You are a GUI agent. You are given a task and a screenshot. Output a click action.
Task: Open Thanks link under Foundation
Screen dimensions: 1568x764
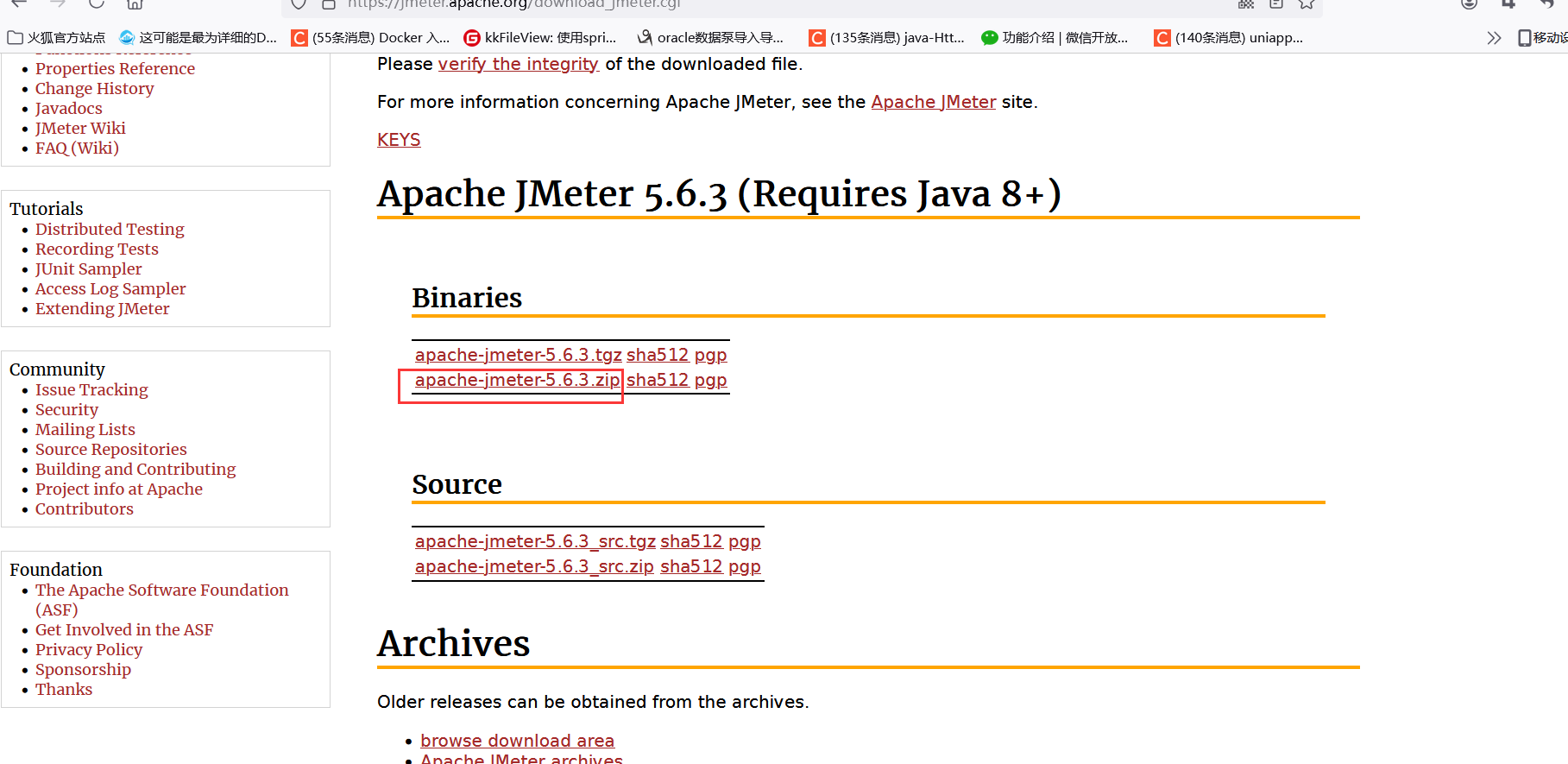(x=63, y=689)
